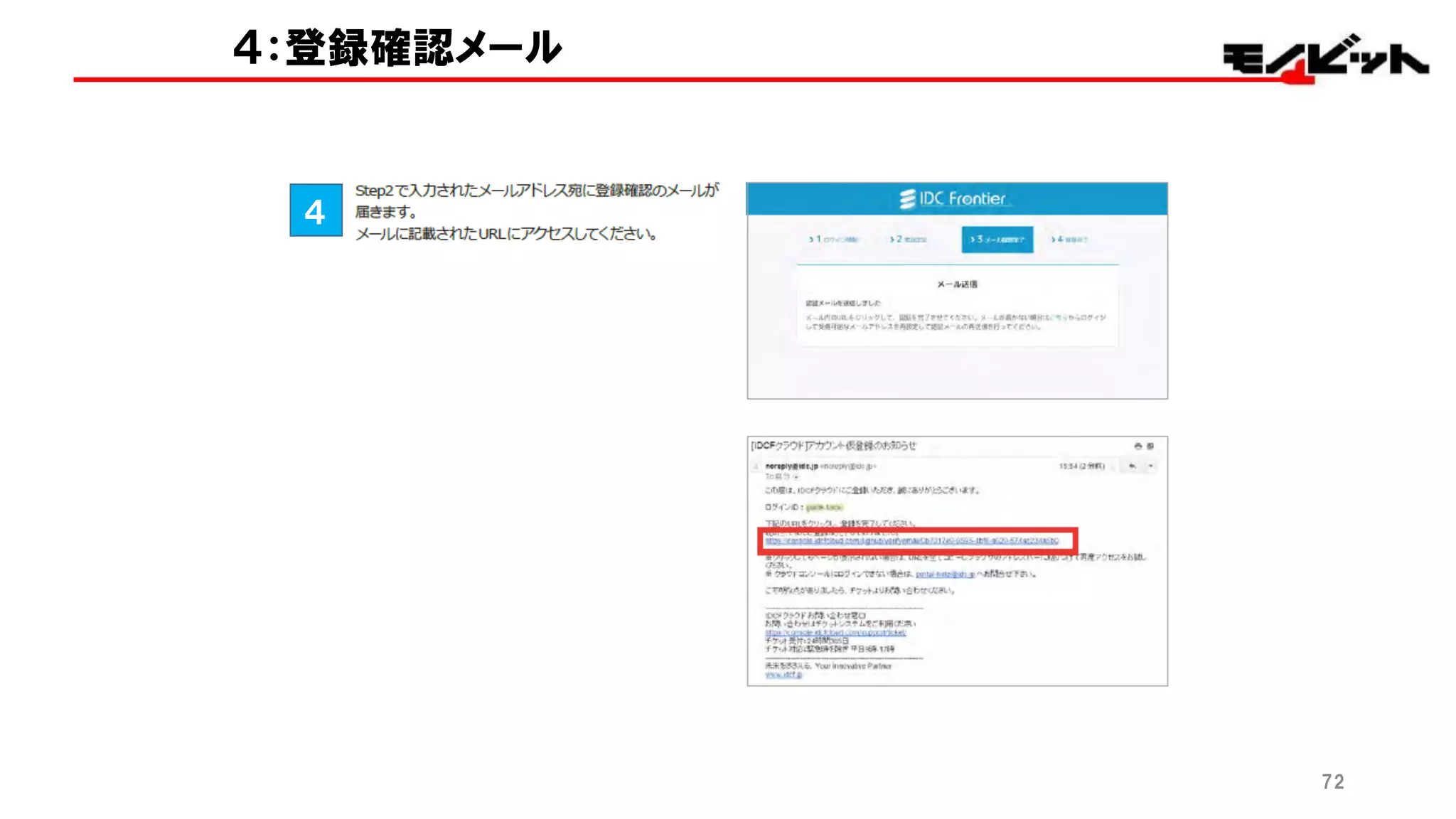1456x819 pixels.
Task: Click sender avatar icon beside noreply address
Action: [x=756, y=467]
